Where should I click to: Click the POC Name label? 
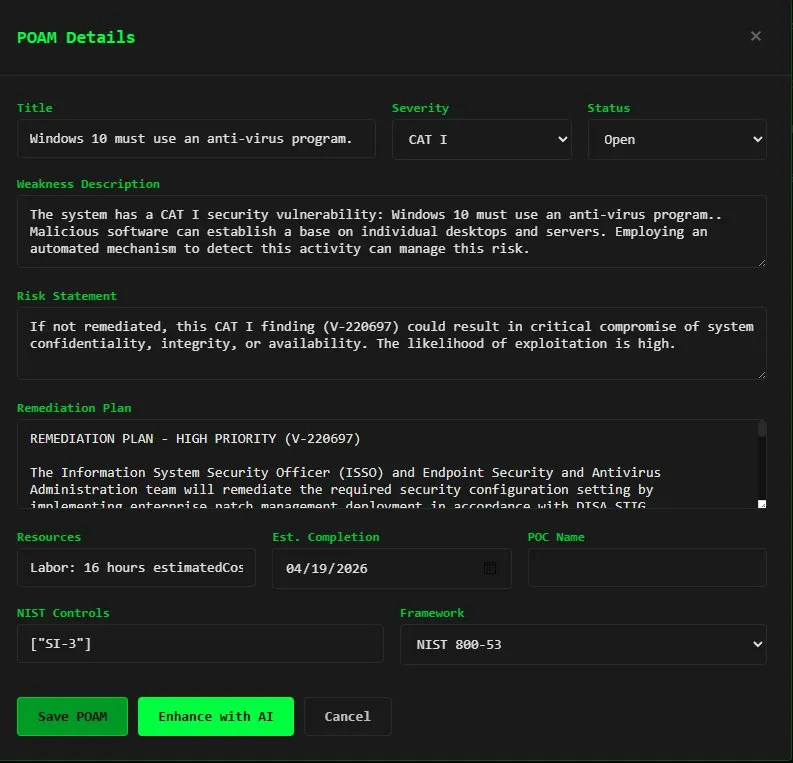(556, 537)
